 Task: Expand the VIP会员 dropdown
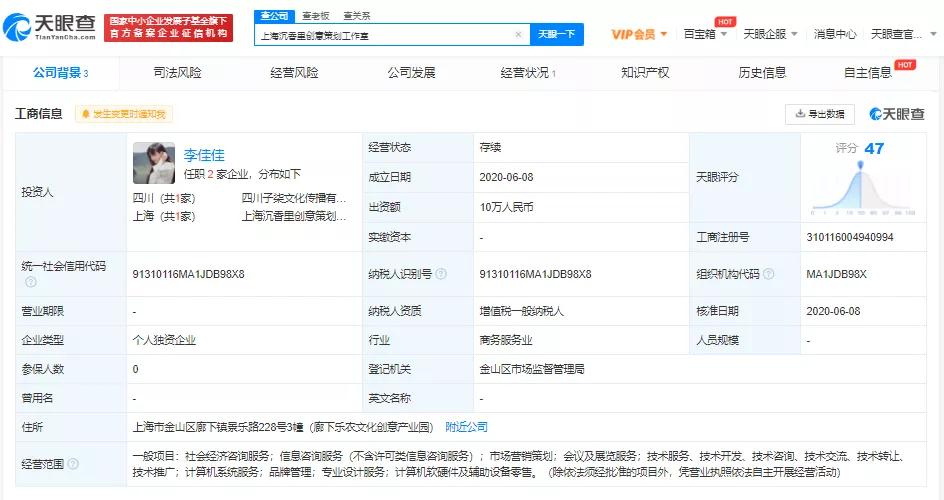(x=639, y=34)
